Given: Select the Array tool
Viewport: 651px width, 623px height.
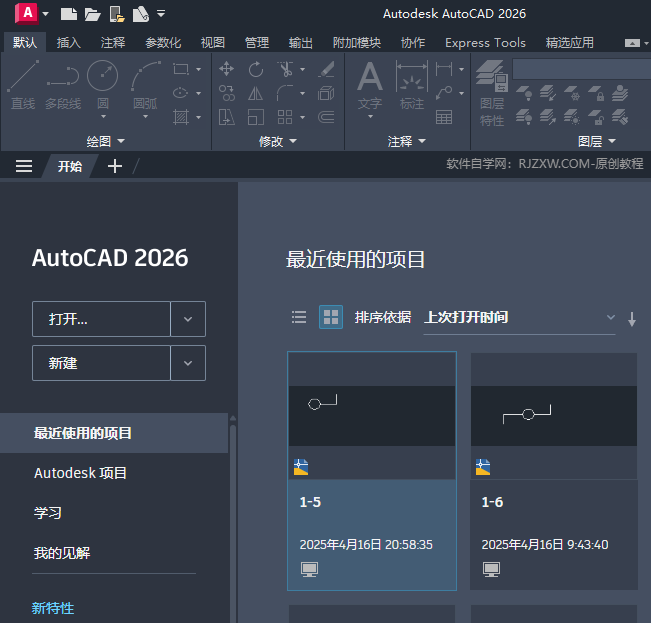Looking at the screenshot, I should coord(285,117).
